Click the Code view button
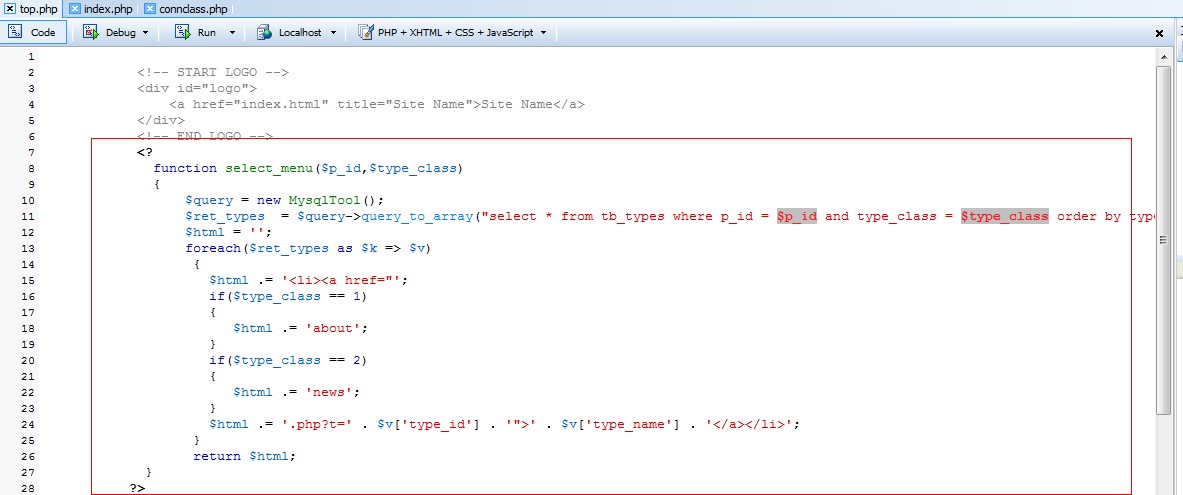 point(34,32)
